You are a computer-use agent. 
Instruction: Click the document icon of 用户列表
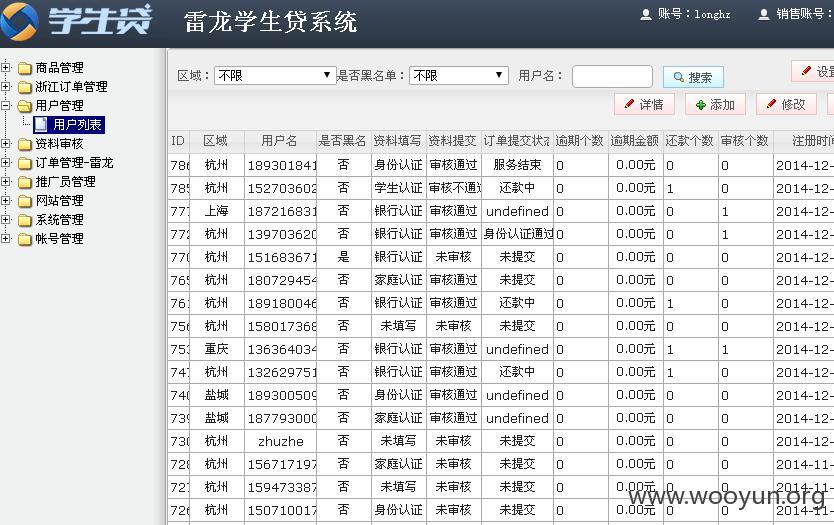click(40, 125)
